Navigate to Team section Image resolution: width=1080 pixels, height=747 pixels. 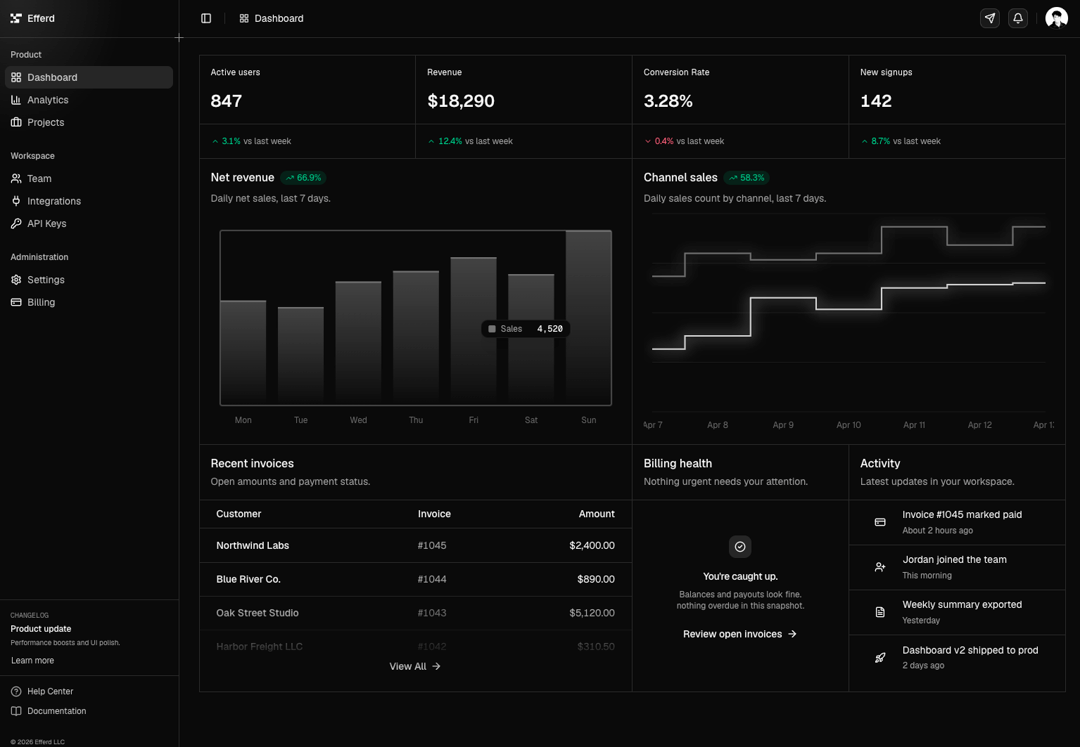[x=89, y=179]
